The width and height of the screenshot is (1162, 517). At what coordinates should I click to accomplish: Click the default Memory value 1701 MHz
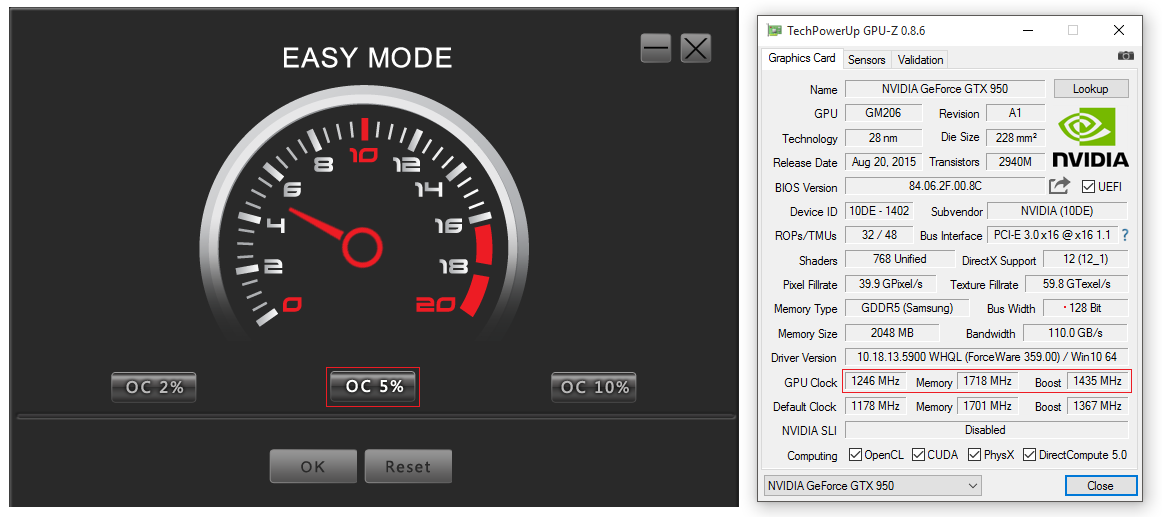pyautogui.click(x=987, y=406)
